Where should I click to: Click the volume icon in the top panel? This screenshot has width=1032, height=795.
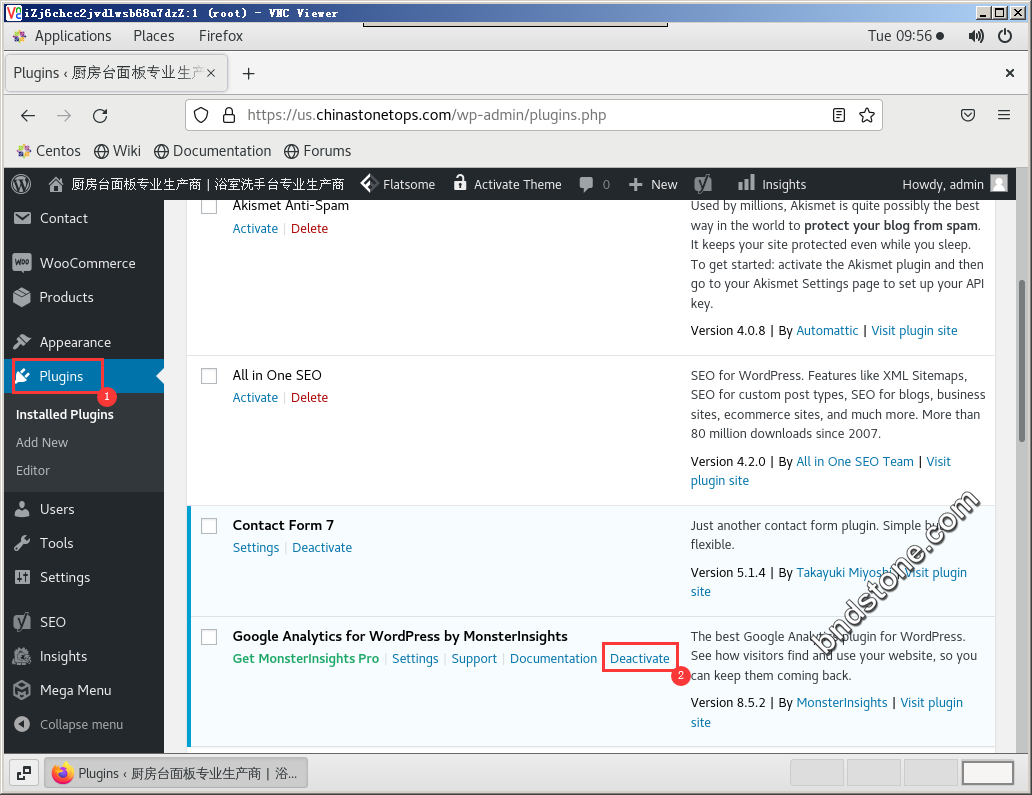click(x=976, y=36)
